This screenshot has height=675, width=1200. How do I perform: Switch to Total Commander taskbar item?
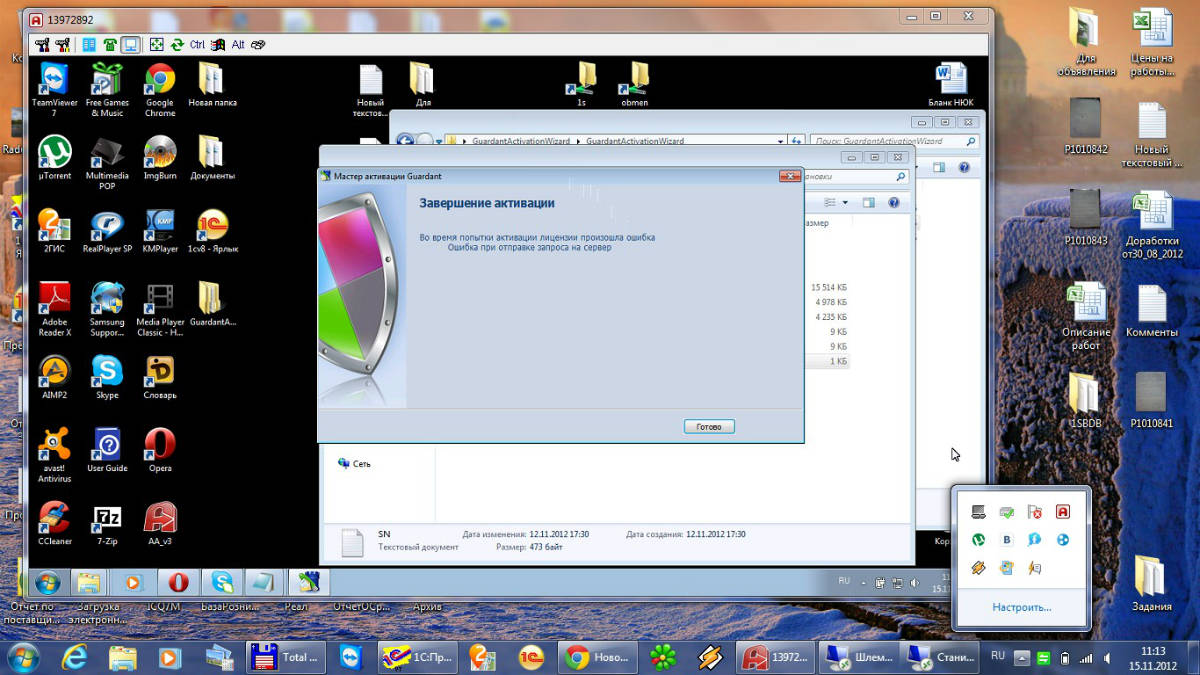click(x=286, y=657)
